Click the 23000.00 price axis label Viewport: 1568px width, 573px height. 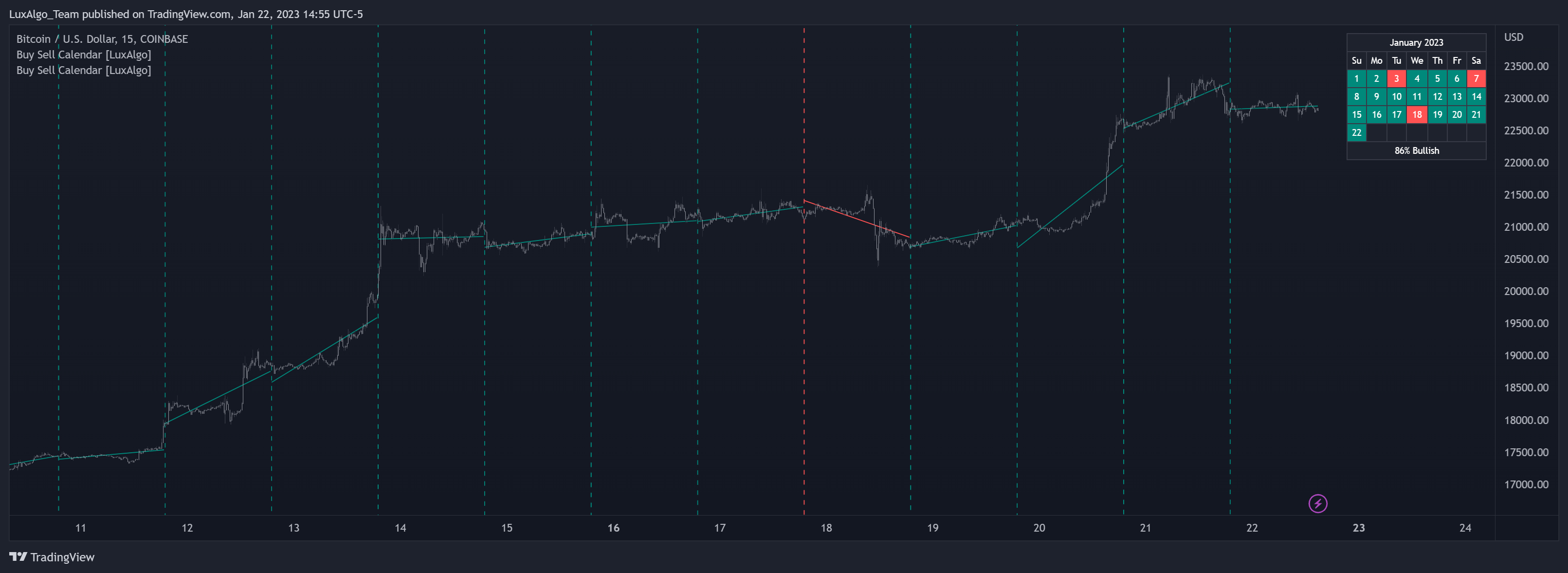pyautogui.click(x=1526, y=99)
